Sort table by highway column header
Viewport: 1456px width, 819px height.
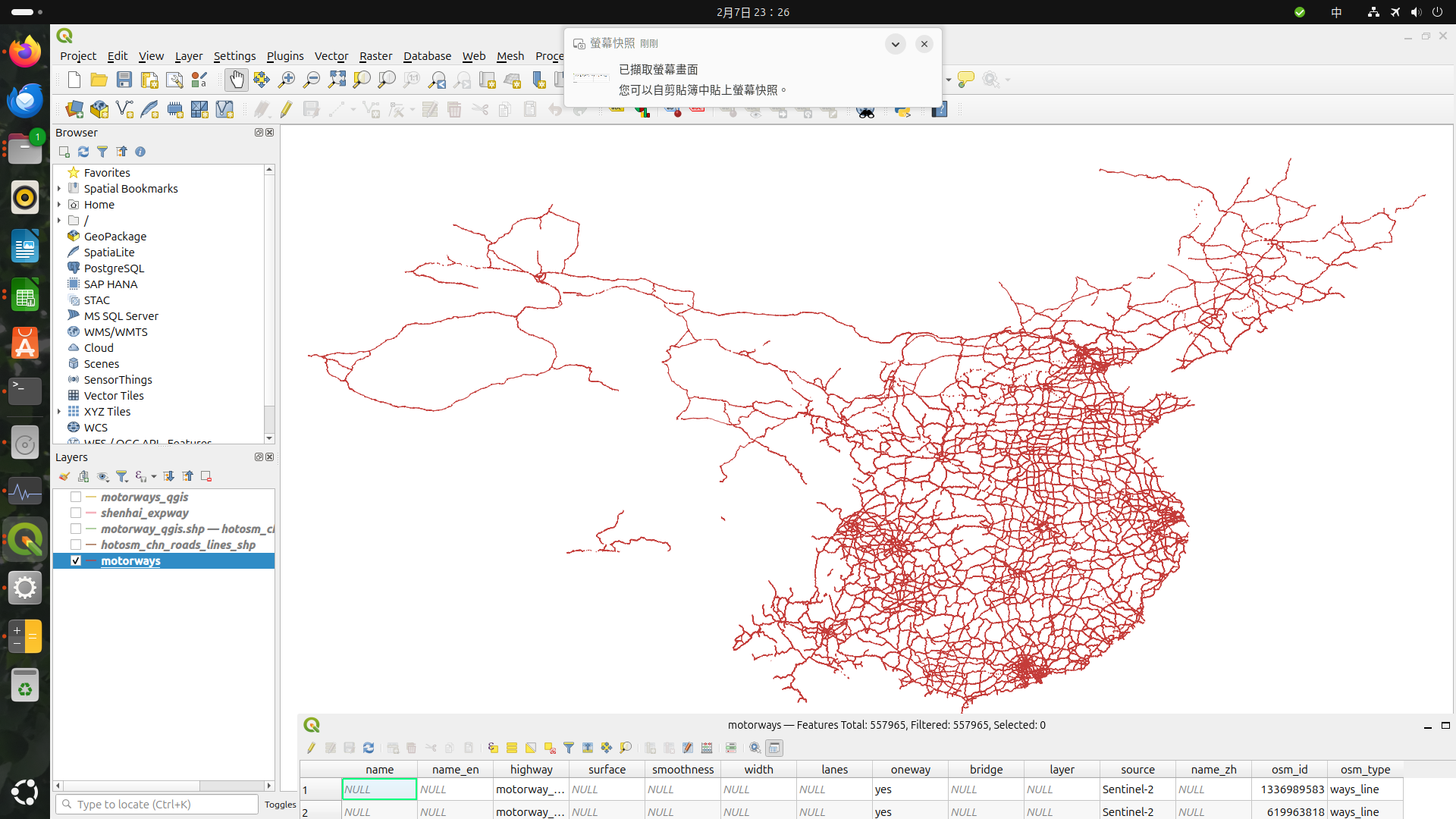pyautogui.click(x=531, y=769)
